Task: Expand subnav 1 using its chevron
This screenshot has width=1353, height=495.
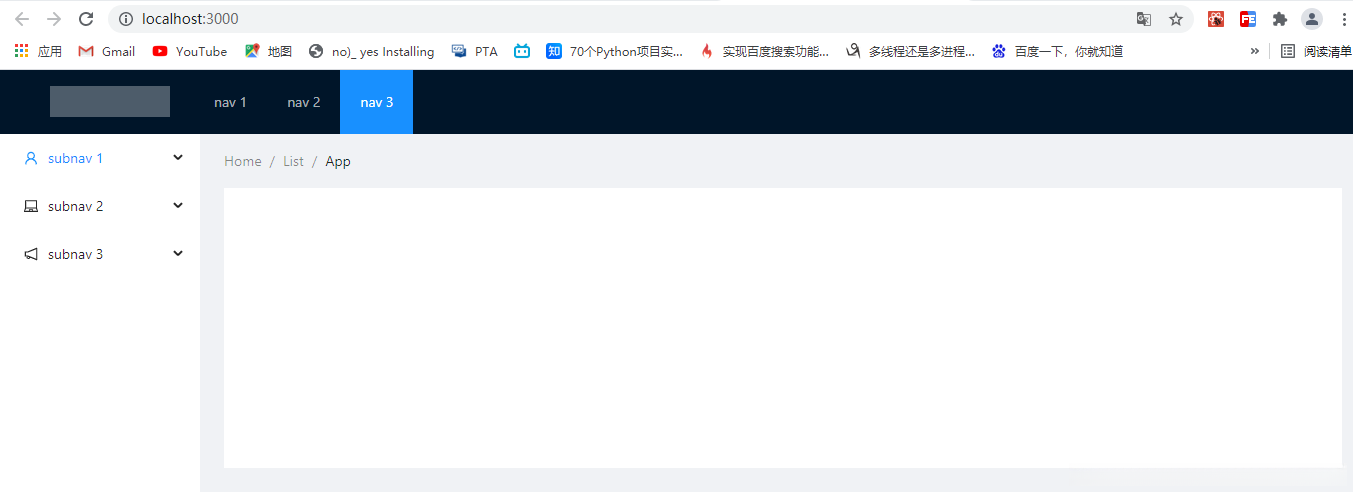Action: [x=178, y=157]
